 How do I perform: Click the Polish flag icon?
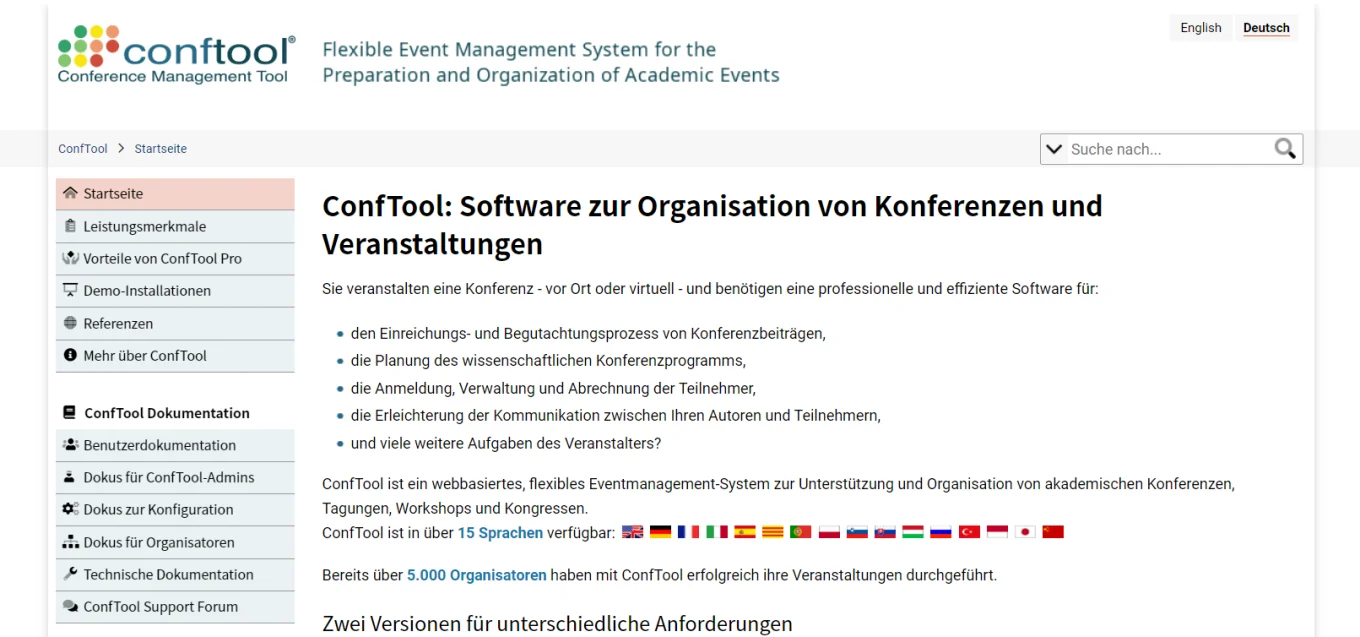click(829, 532)
